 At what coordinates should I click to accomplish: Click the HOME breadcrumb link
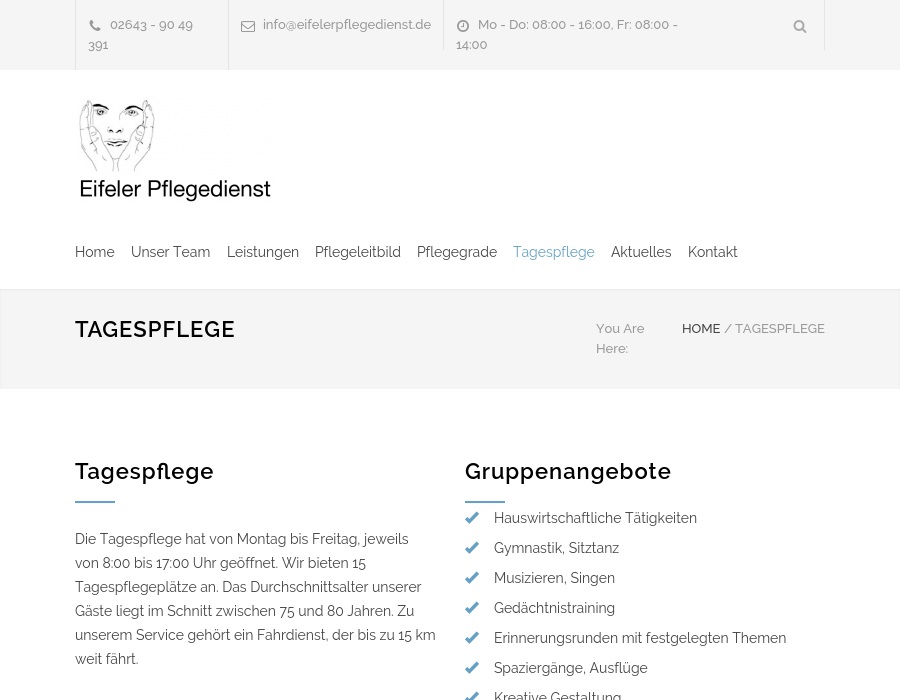coord(701,328)
